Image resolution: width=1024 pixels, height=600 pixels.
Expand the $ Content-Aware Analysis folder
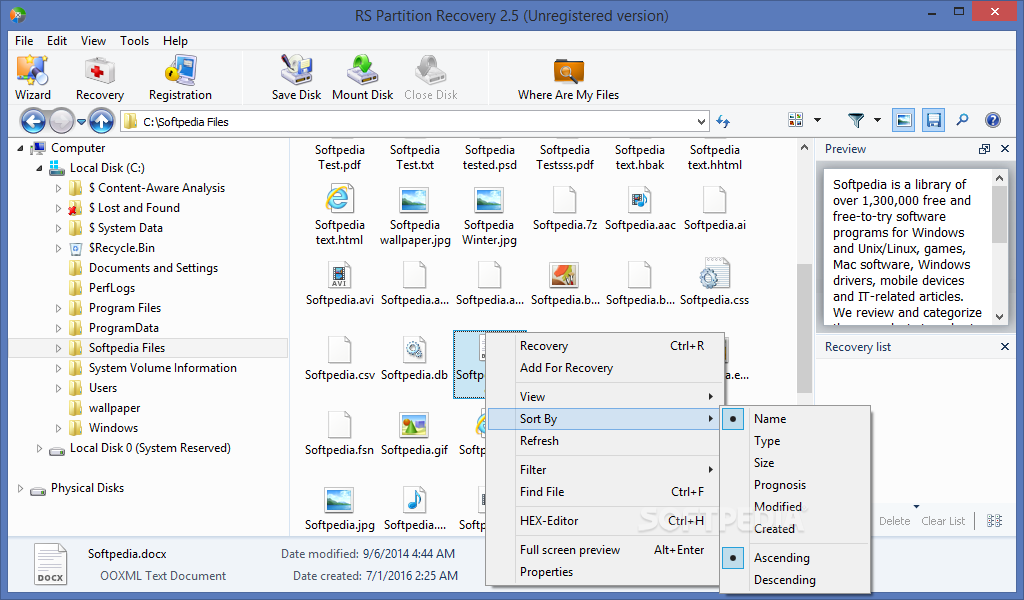(58, 188)
